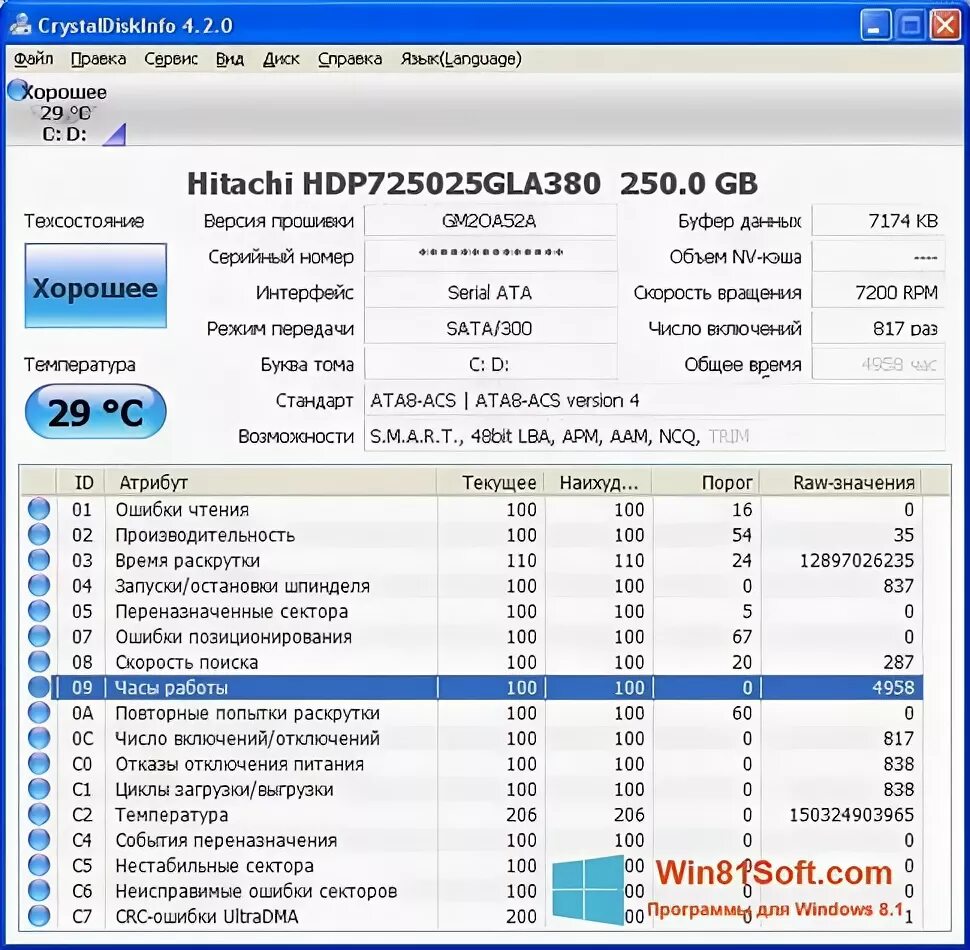The height and width of the screenshot is (950, 970).
Task: Click the Наихуд... column header
Action: [598, 482]
